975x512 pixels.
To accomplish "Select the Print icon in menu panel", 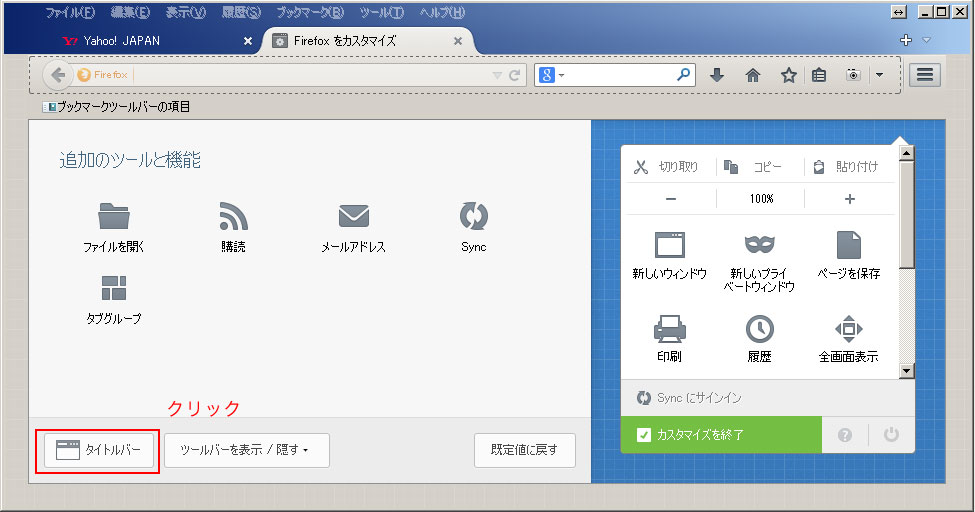I will tap(670, 328).
